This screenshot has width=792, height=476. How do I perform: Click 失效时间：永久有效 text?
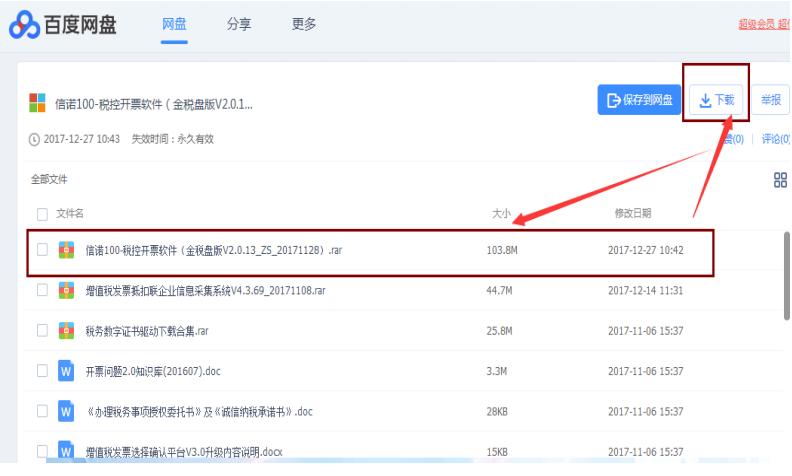click(173, 139)
